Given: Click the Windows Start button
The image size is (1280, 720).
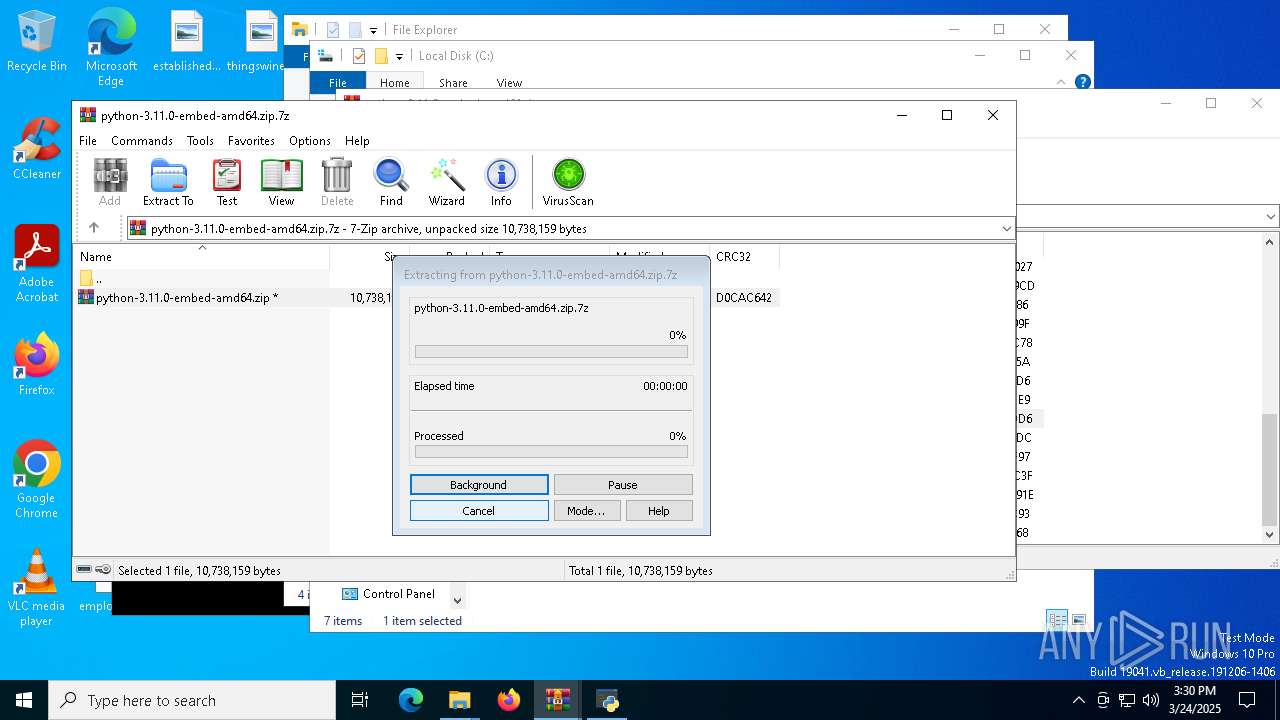Looking at the screenshot, I should 24,700.
